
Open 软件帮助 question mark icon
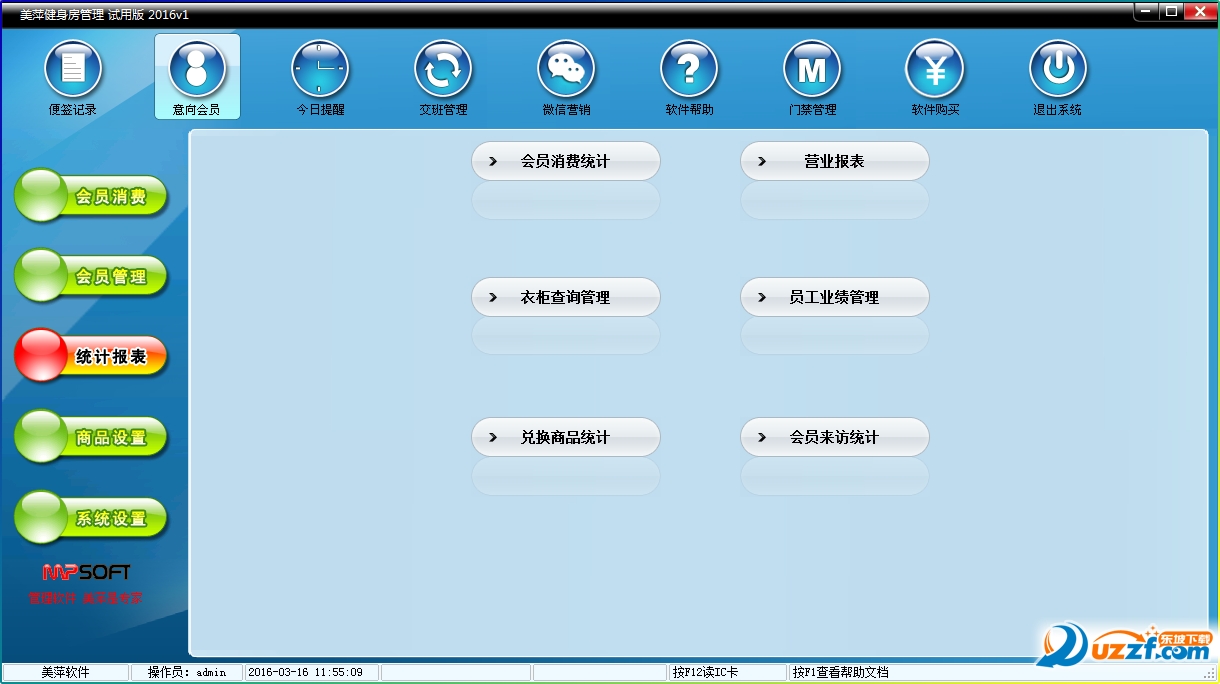(x=689, y=70)
